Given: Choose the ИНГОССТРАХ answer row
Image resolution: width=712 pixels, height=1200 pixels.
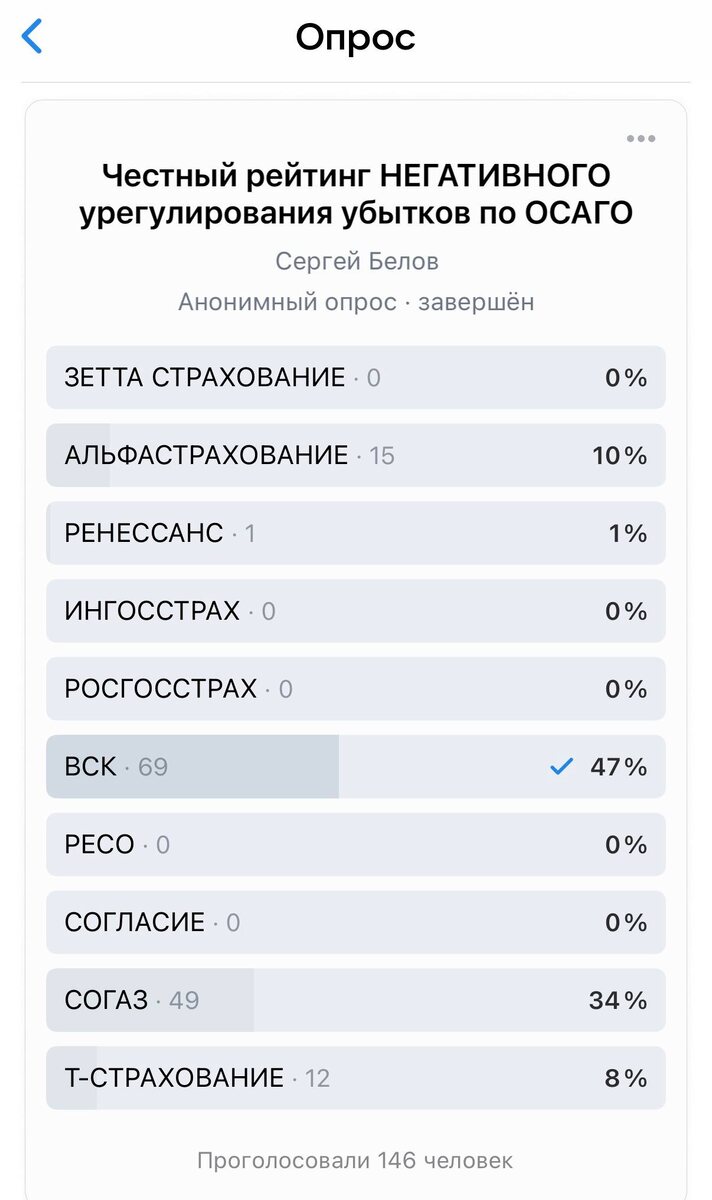Looking at the screenshot, I should coord(356,611).
